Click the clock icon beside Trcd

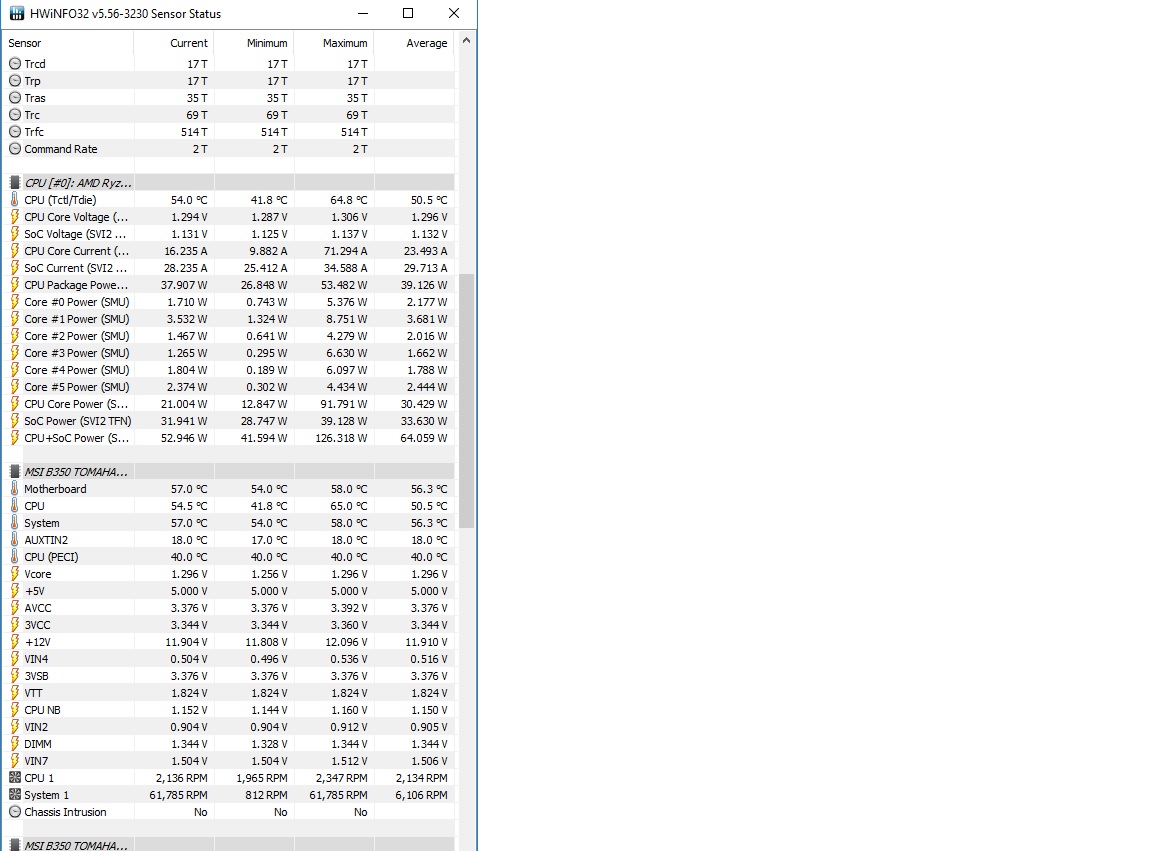point(15,64)
